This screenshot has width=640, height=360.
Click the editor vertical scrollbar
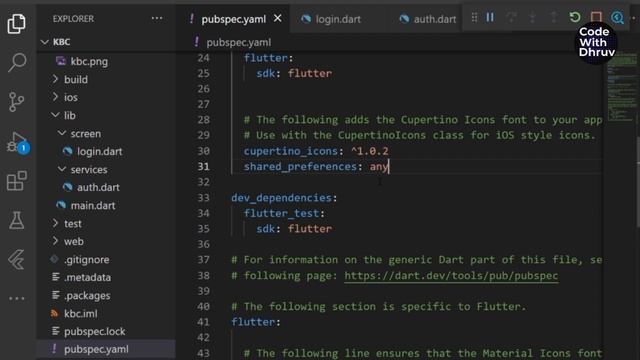(x=638, y=182)
